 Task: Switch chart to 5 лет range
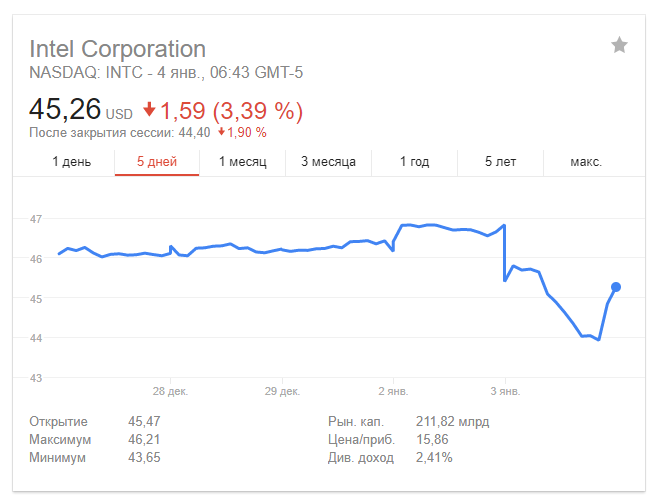tap(501, 162)
